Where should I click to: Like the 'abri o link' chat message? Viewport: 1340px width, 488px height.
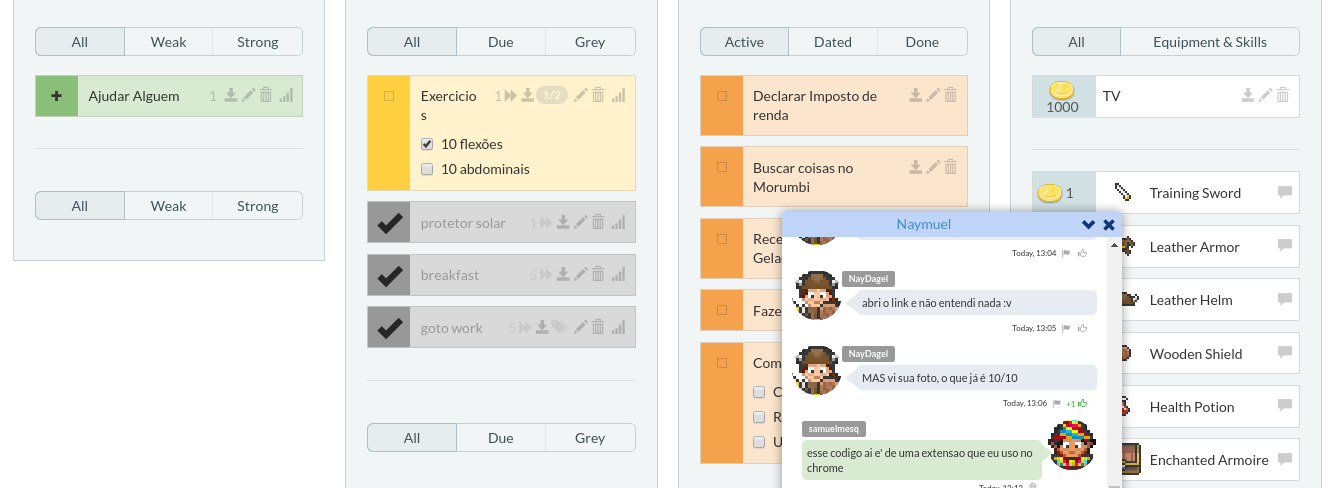coord(1083,328)
